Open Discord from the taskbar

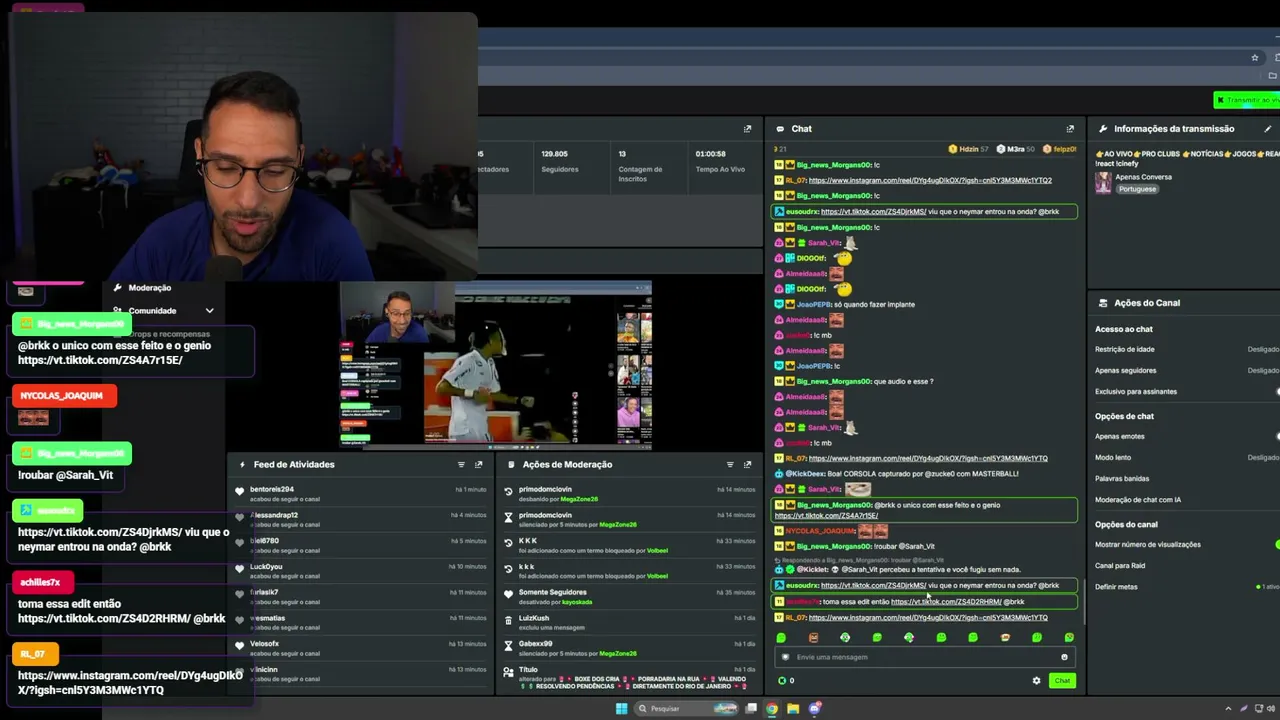(815, 709)
